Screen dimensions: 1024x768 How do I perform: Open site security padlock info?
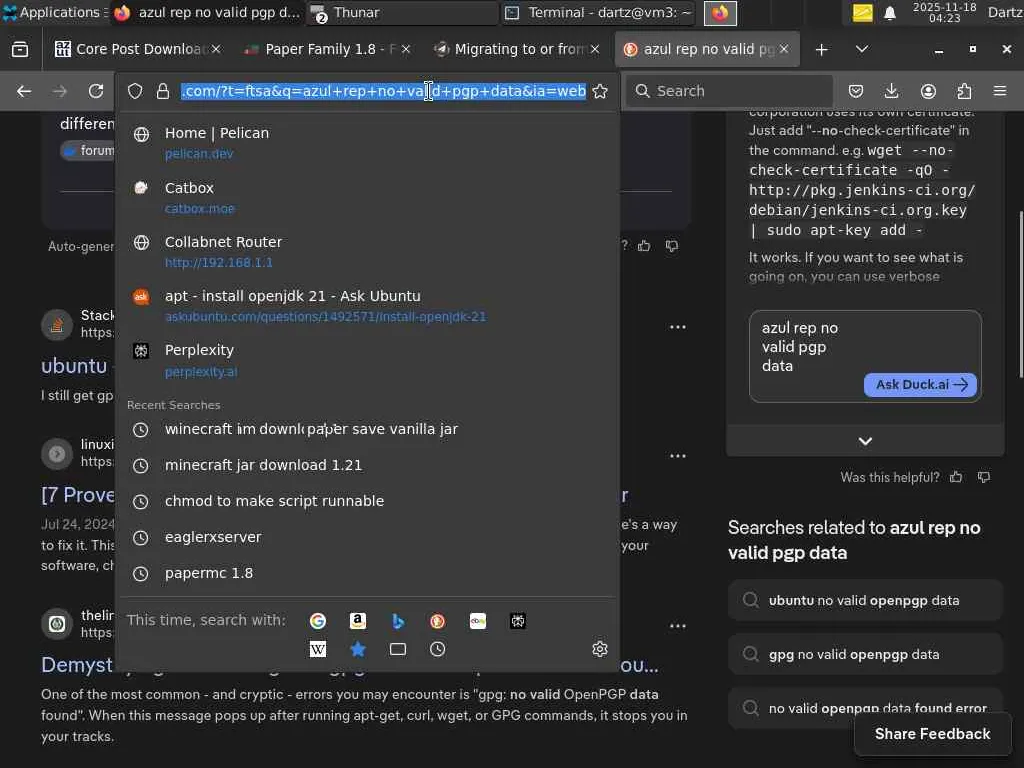coord(163,91)
